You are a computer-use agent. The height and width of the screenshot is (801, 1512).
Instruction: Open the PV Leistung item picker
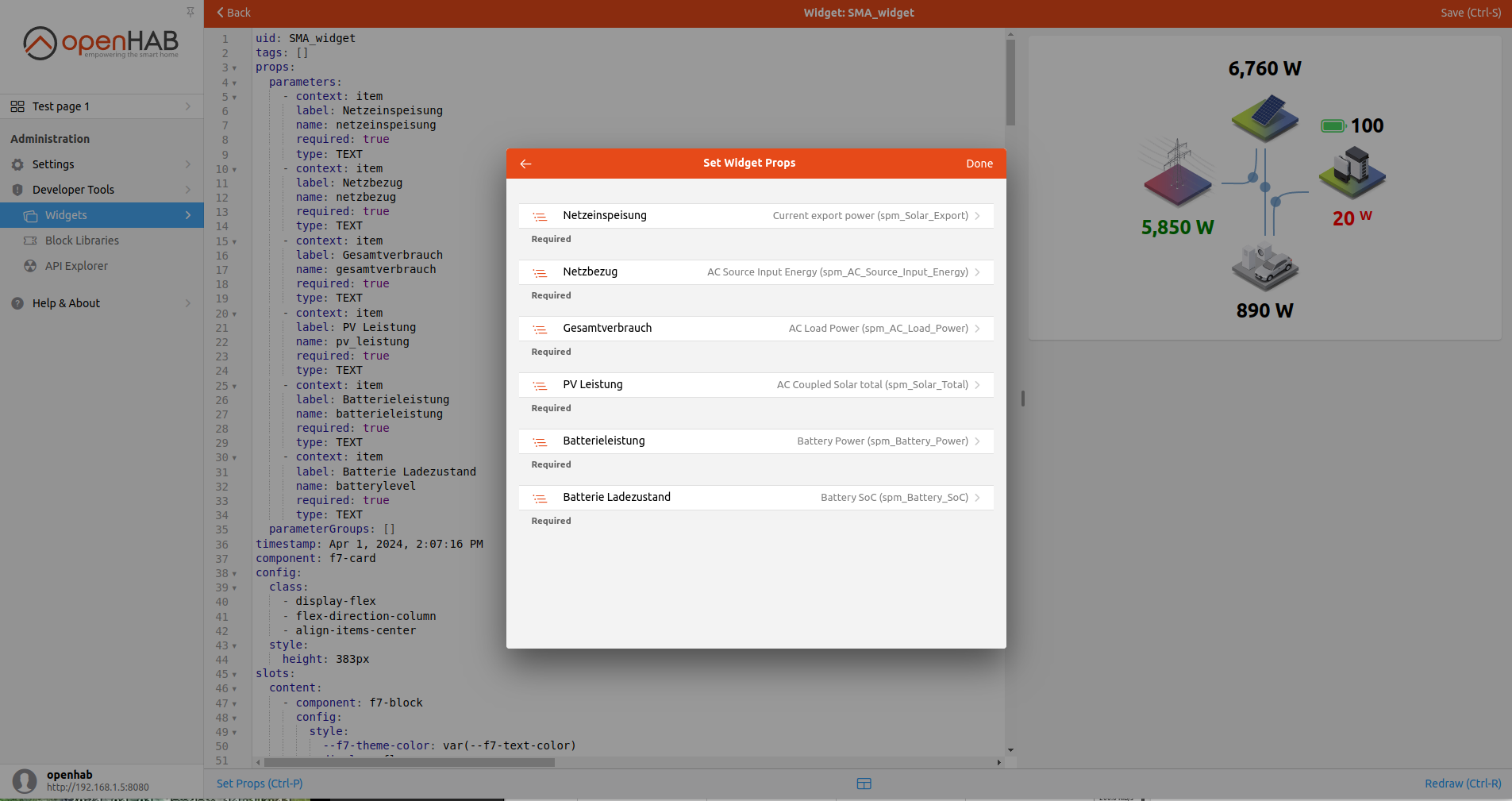[x=756, y=385]
